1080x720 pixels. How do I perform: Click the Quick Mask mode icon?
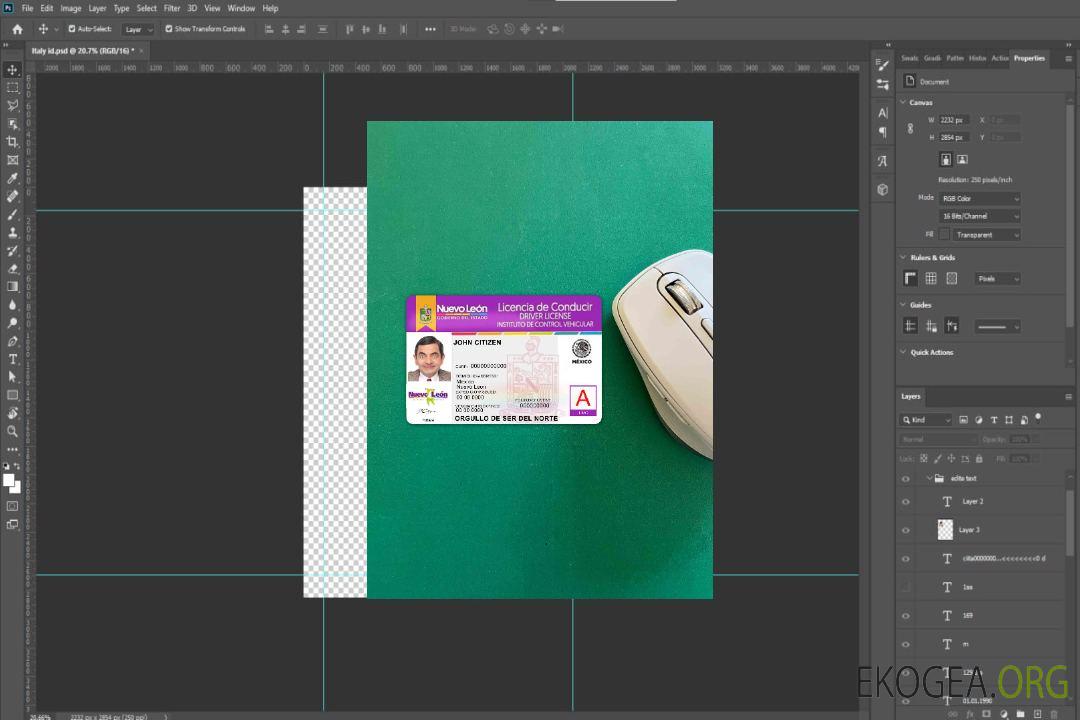pyautogui.click(x=12, y=506)
